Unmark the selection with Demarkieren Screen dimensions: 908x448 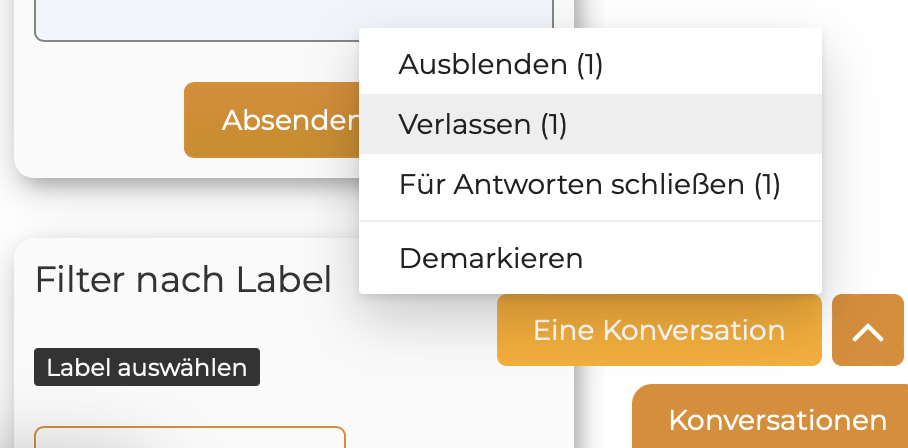click(490, 258)
